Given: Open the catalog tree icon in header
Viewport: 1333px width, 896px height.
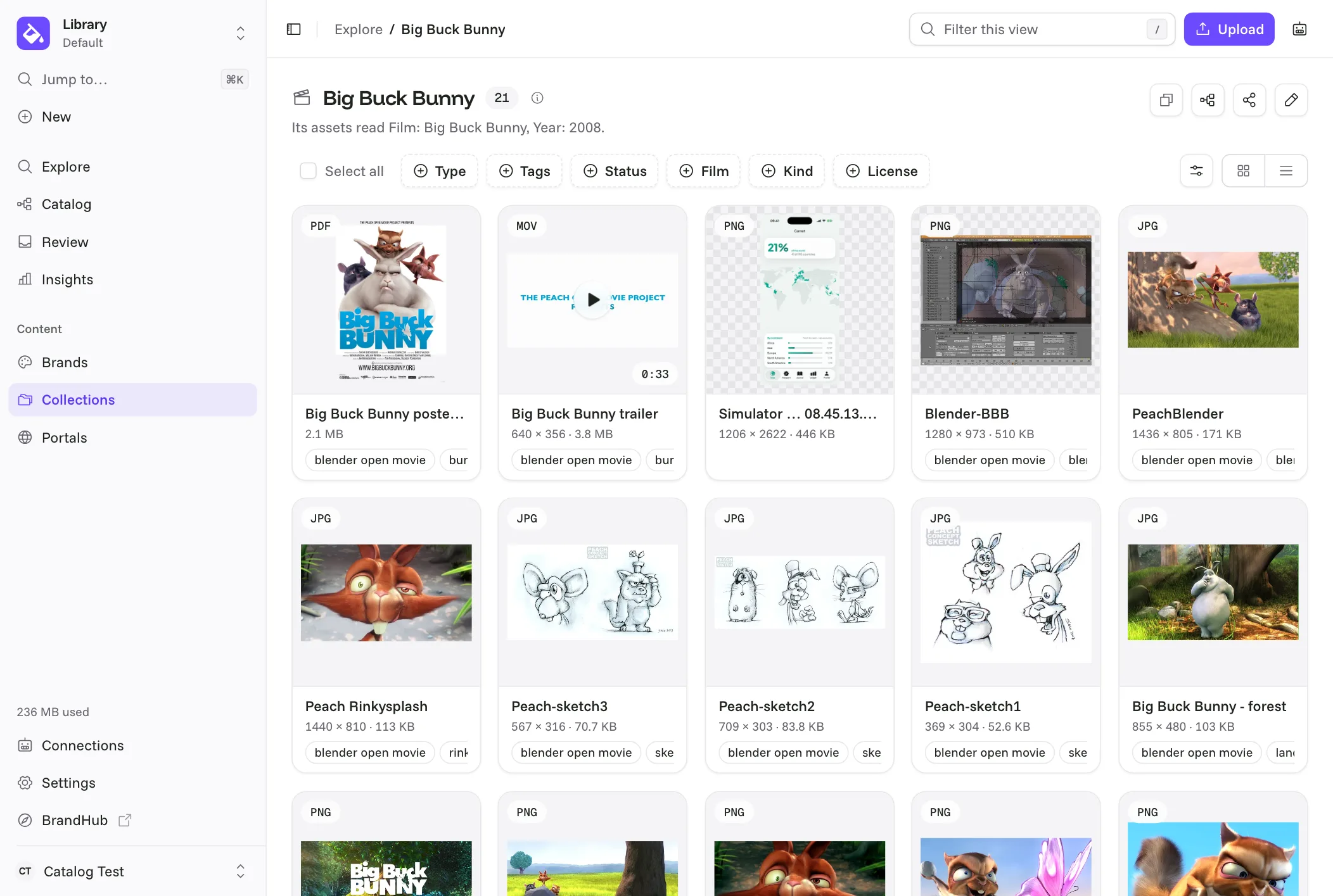Looking at the screenshot, I should (1208, 100).
